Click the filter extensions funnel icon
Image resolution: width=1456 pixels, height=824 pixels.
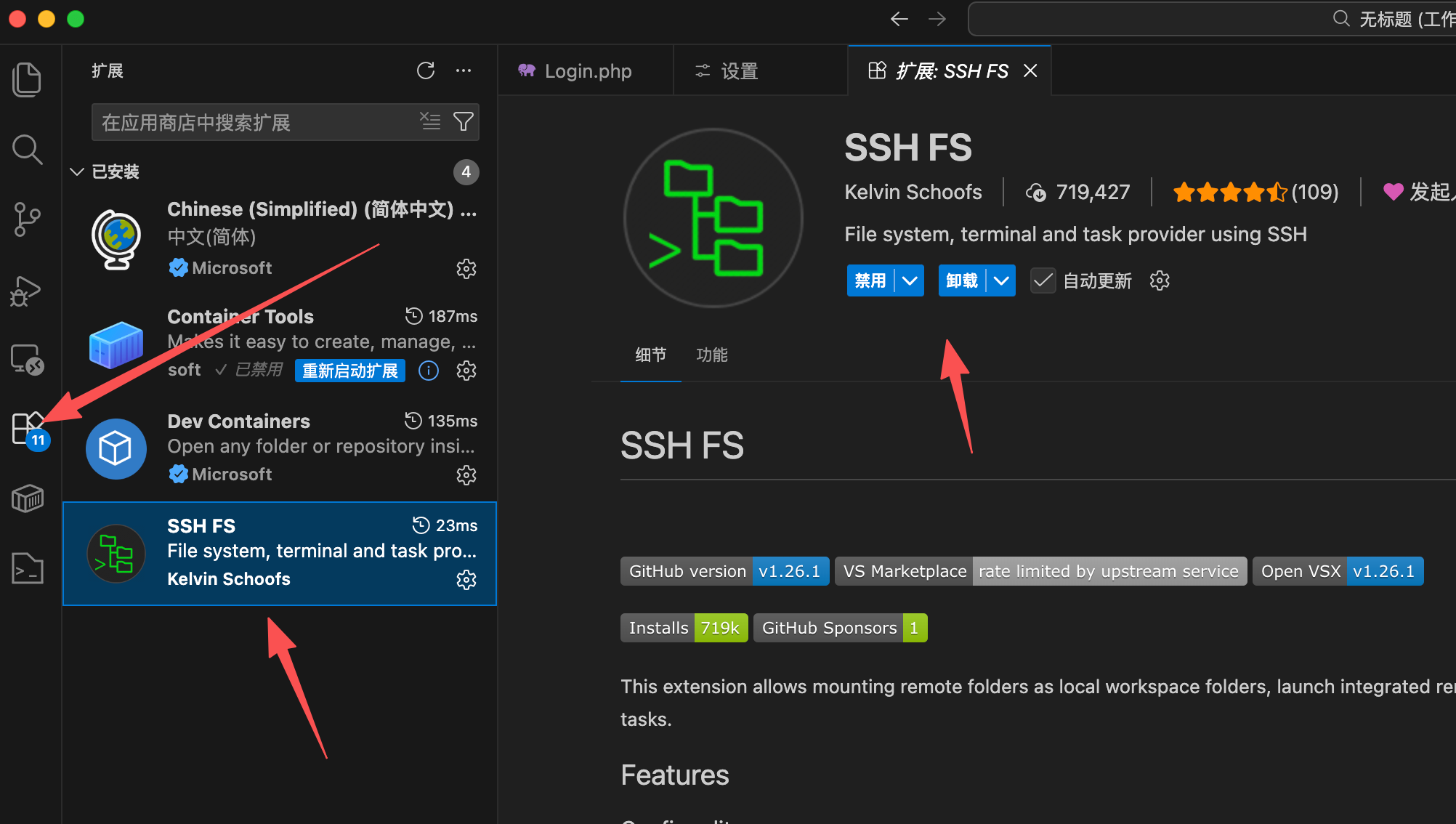pyautogui.click(x=463, y=121)
